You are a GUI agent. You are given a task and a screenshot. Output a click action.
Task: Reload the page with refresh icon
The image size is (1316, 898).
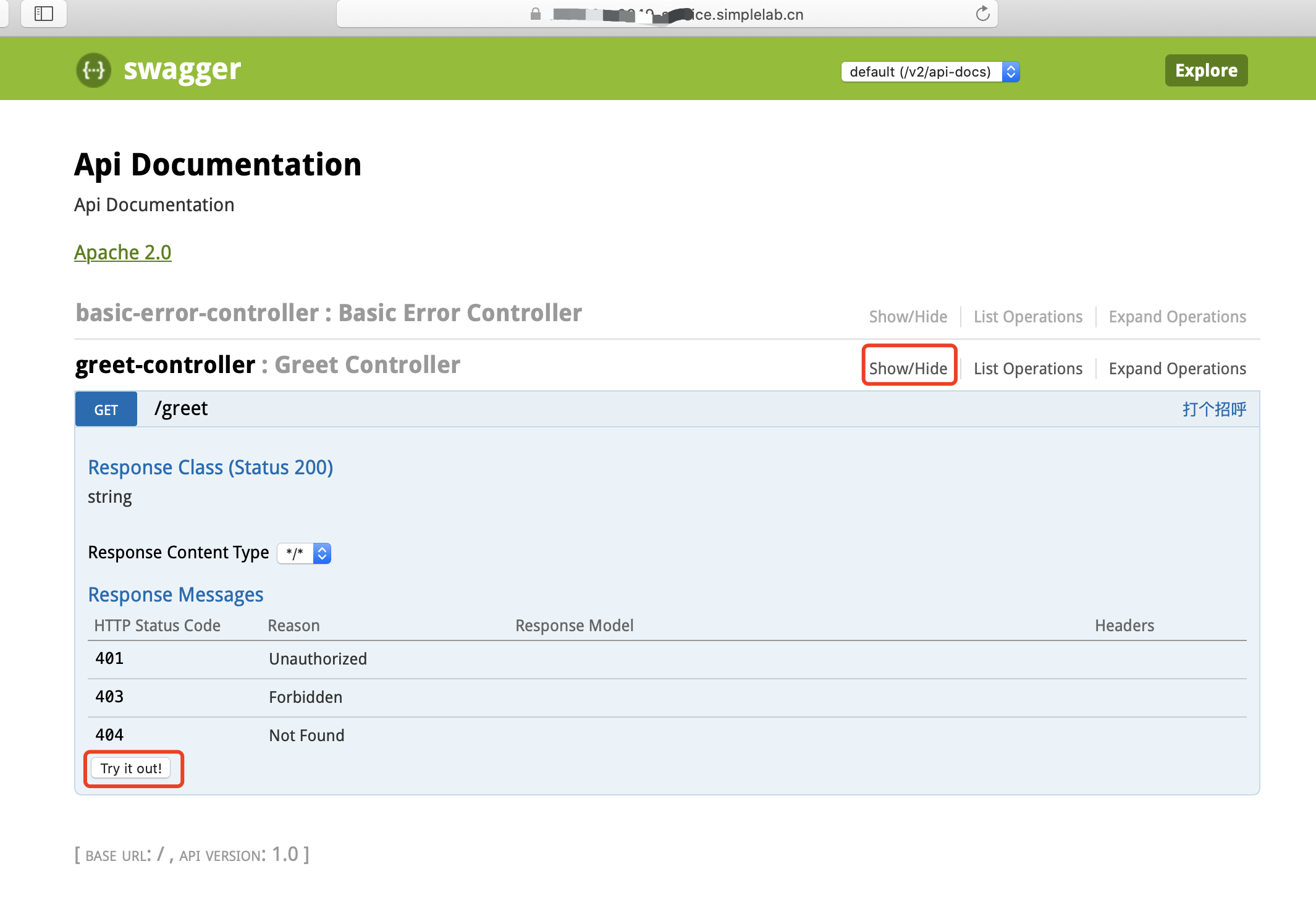click(x=982, y=14)
